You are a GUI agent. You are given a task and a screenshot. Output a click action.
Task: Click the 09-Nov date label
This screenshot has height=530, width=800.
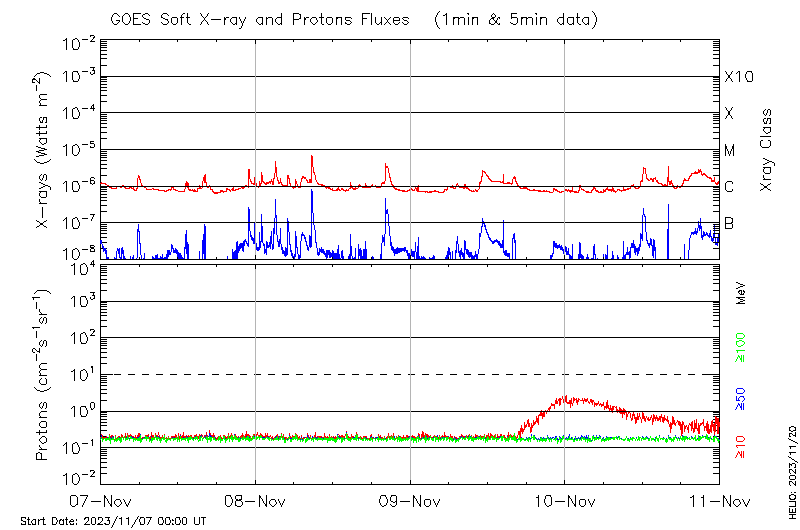tap(410, 501)
